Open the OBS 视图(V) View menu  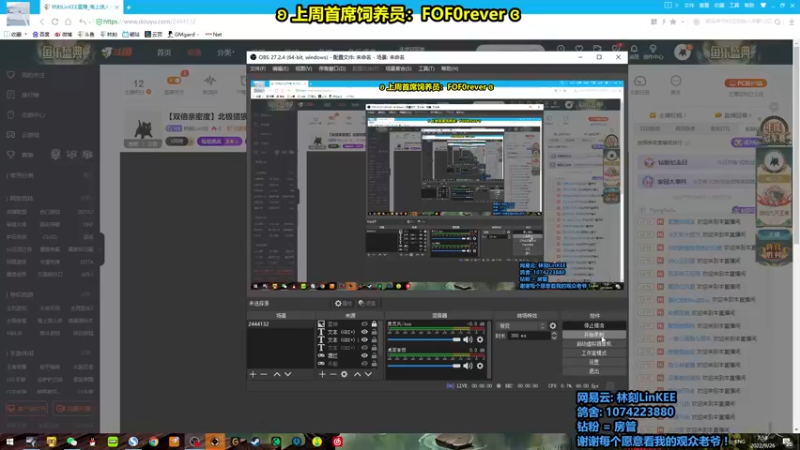(x=303, y=68)
